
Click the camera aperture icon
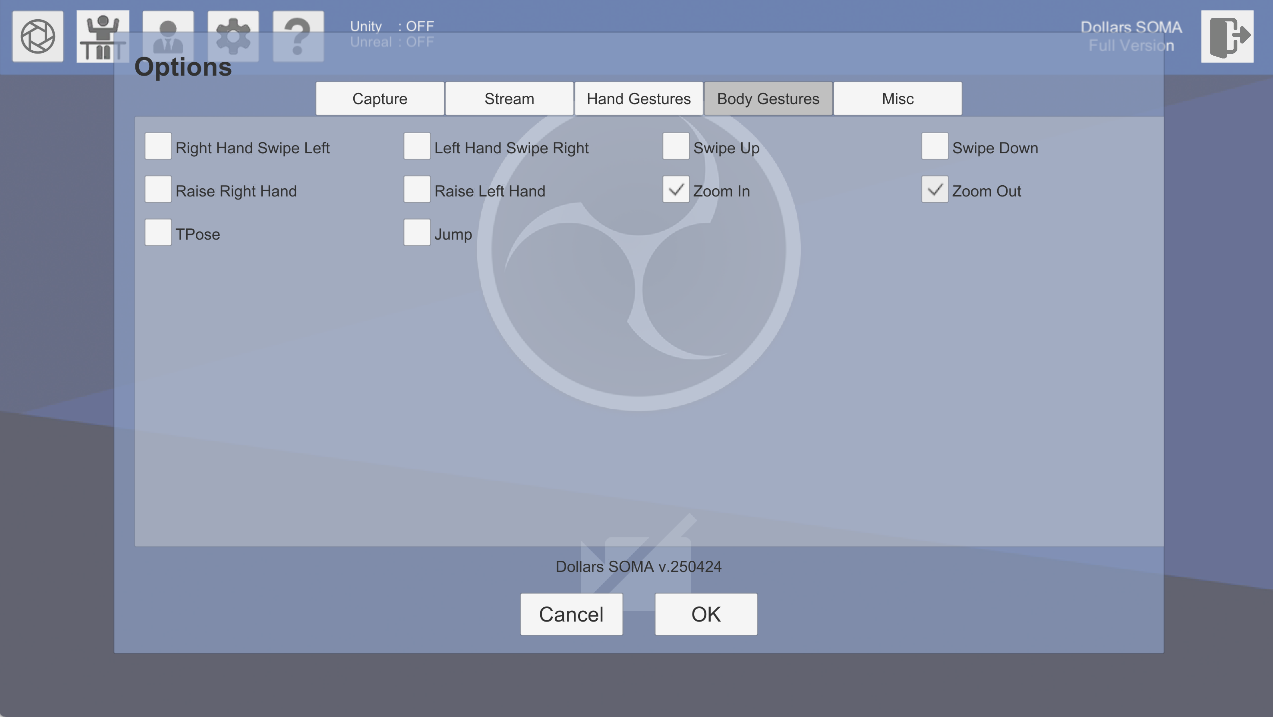tap(38, 37)
